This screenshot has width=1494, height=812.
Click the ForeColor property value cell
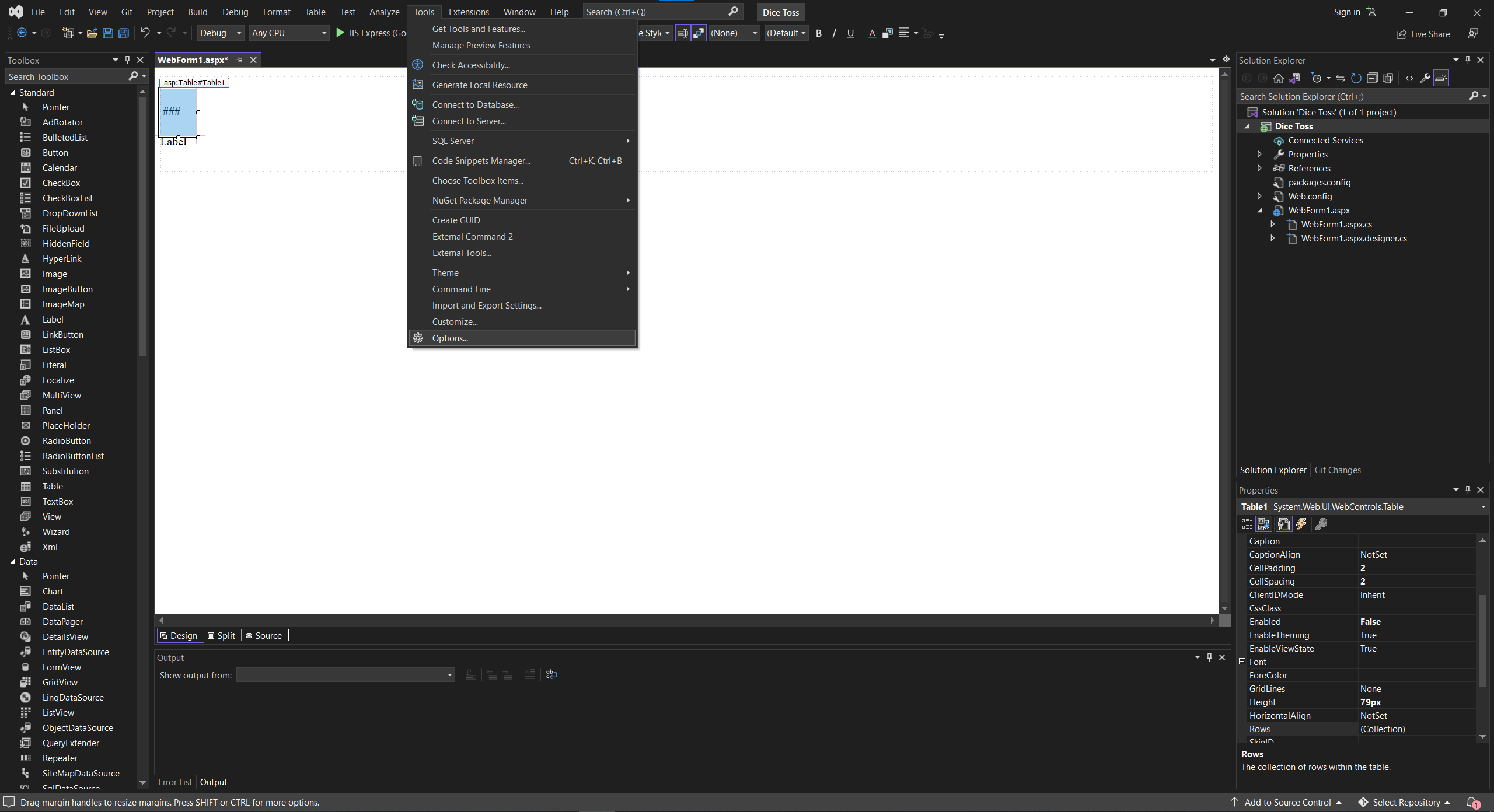point(1416,675)
